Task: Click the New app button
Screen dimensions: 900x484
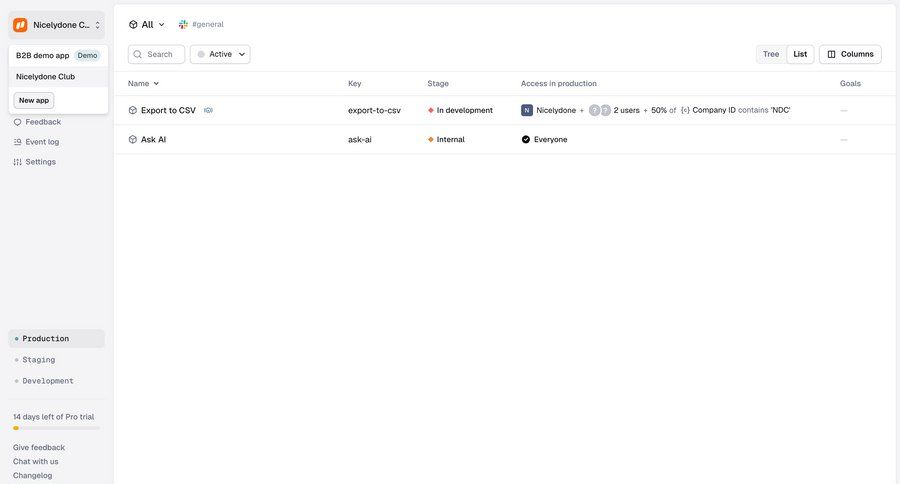Action: pos(34,100)
